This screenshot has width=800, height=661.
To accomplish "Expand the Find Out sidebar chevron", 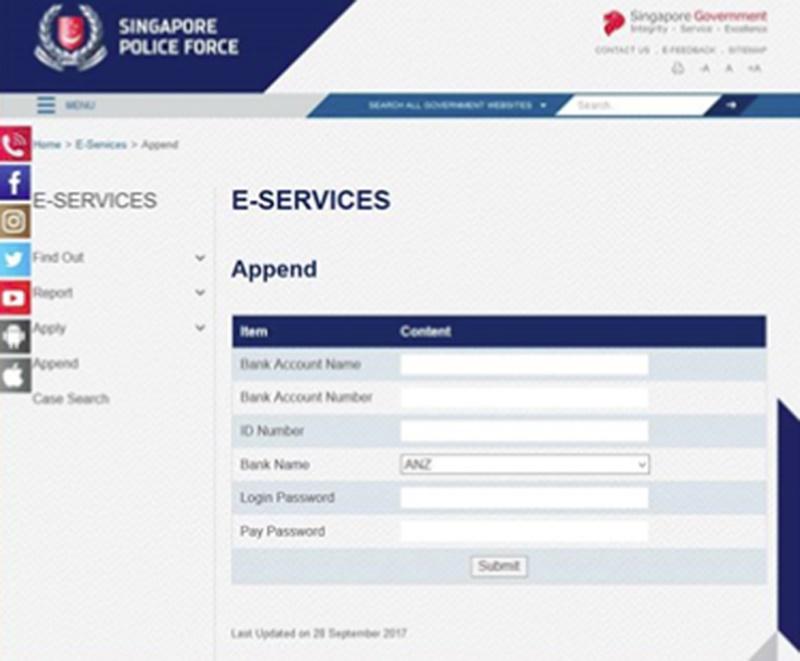I will 201,258.
